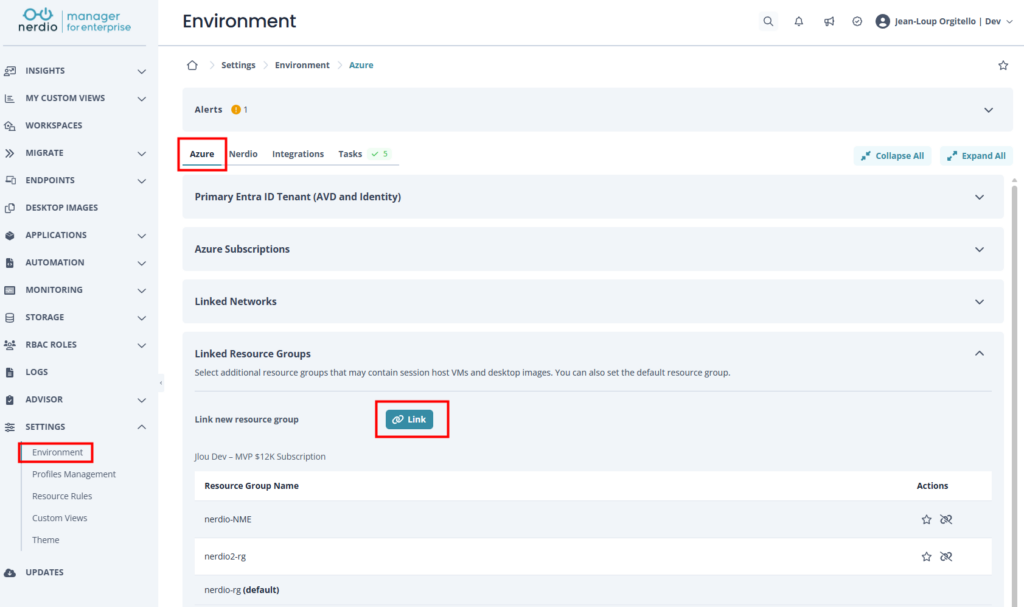1024x607 pixels.
Task: Set nerdio2-rg as default with star
Action: (926, 557)
